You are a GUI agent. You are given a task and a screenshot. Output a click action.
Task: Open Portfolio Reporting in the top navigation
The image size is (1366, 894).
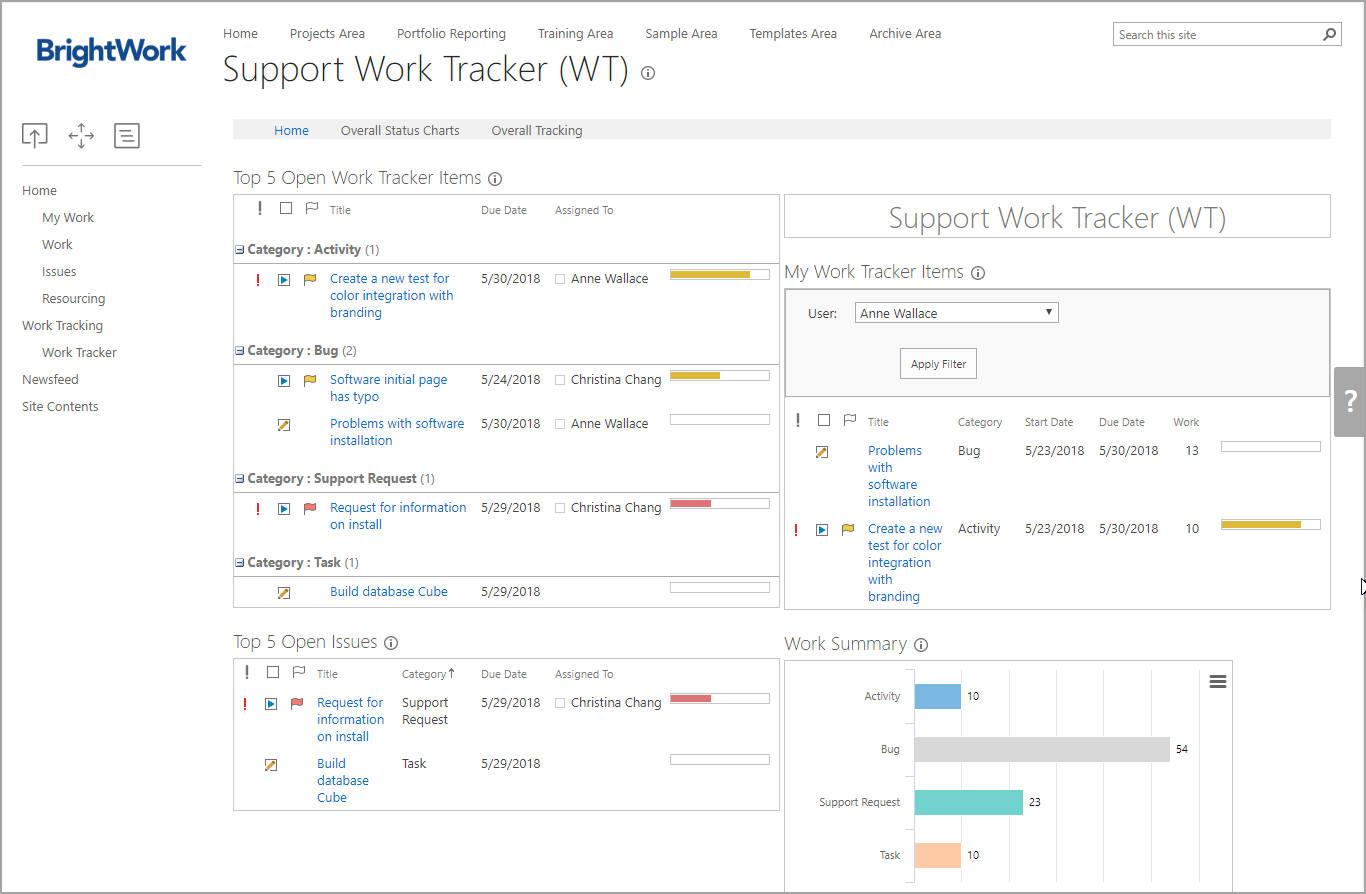[x=451, y=33]
